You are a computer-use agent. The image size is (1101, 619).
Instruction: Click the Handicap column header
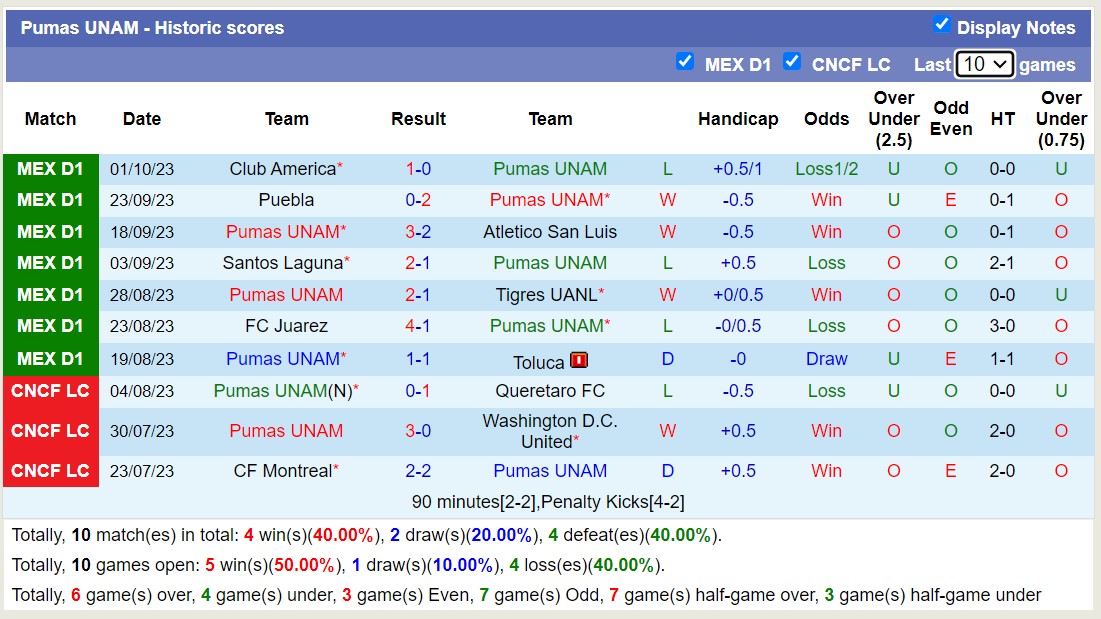(x=738, y=119)
